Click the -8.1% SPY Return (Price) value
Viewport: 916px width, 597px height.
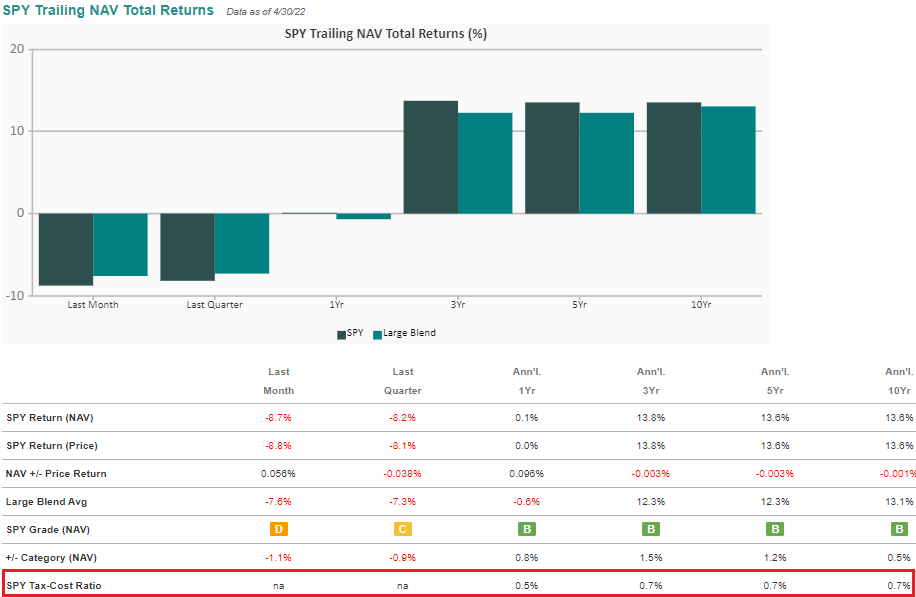tap(403, 446)
